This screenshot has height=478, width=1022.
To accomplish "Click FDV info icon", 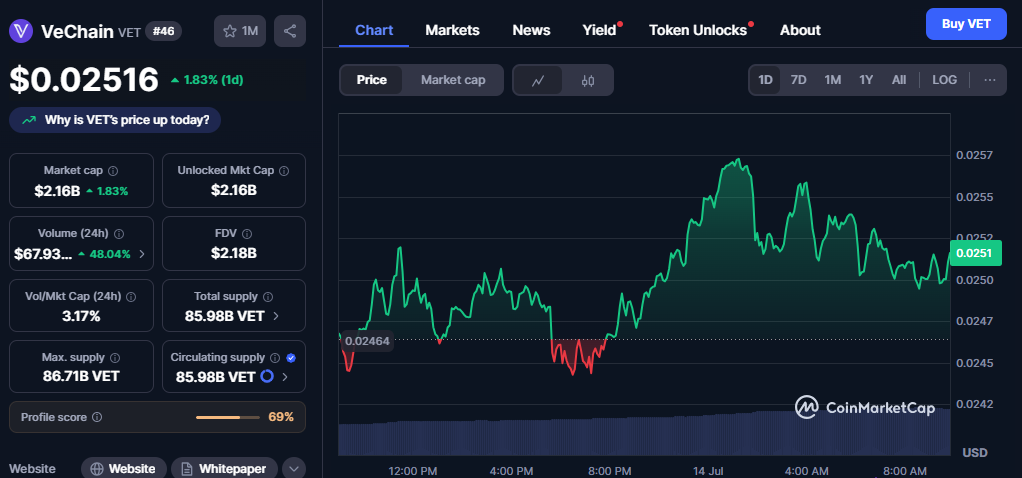I will pyautogui.click(x=247, y=233).
